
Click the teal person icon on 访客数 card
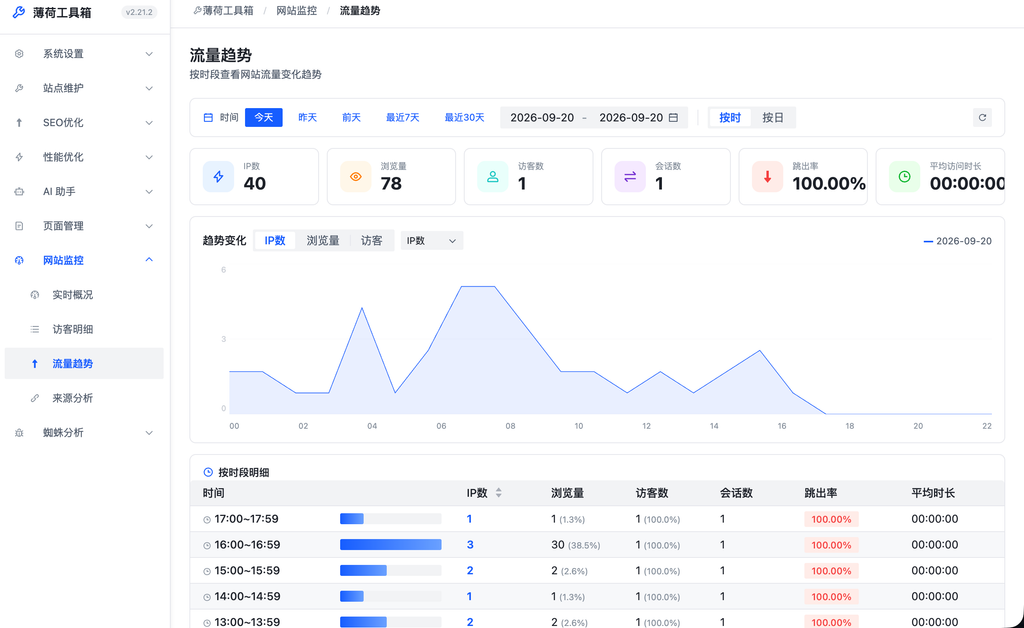(492, 176)
